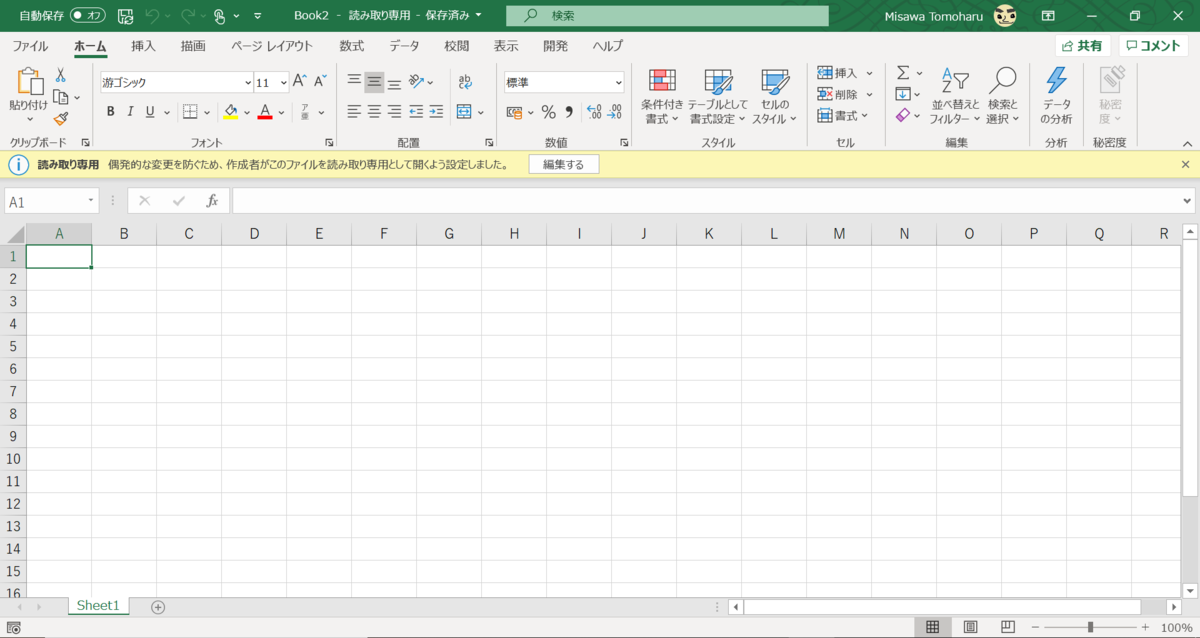The image size is (1200, 638).
Task: Close the read-only notification bar
Action: point(1186,164)
